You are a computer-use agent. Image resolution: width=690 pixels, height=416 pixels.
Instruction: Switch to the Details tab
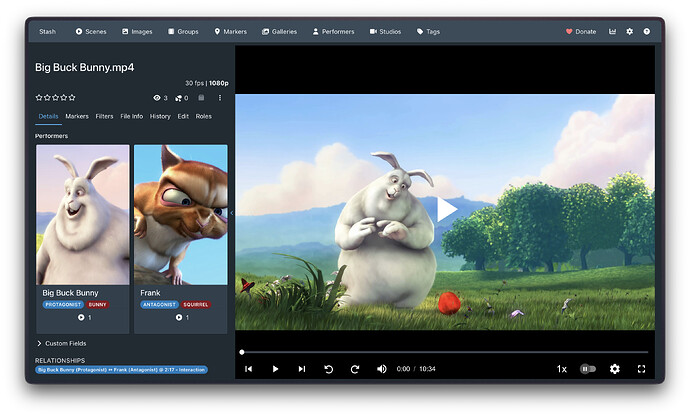[48, 116]
